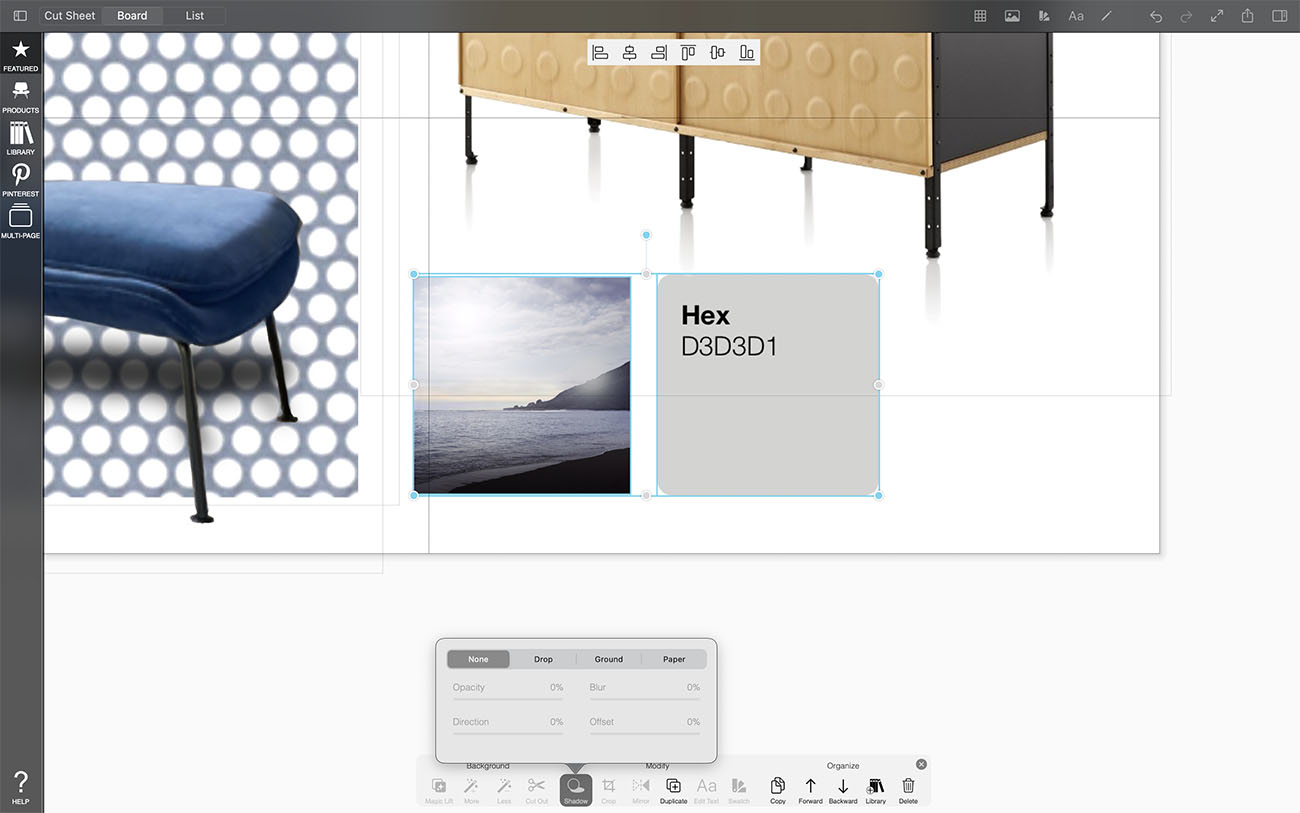Toggle the right inspector panel
This screenshot has height=813, width=1300.
1279,16
